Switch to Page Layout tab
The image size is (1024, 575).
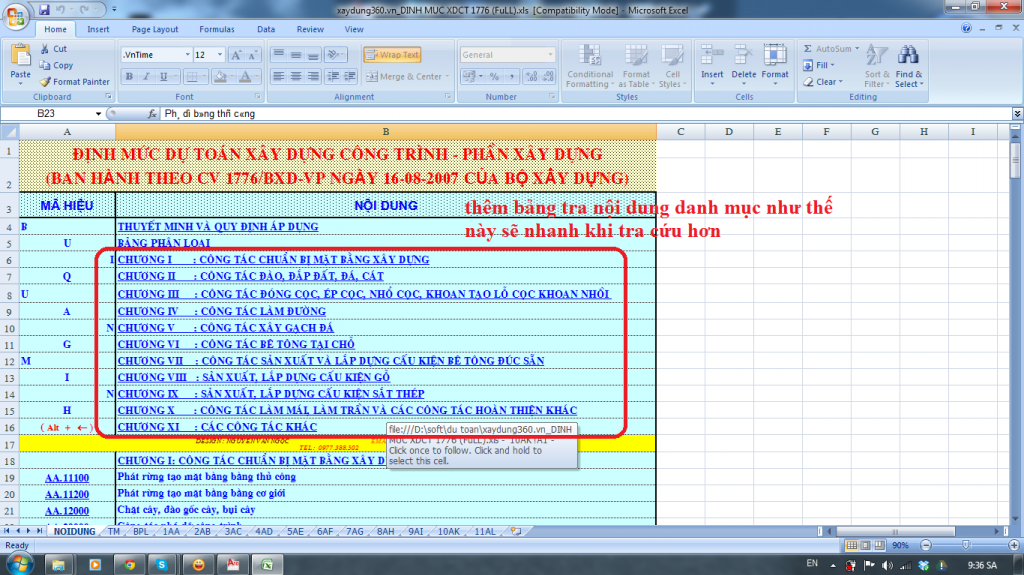pyautogui.click(x=155, y=29)
